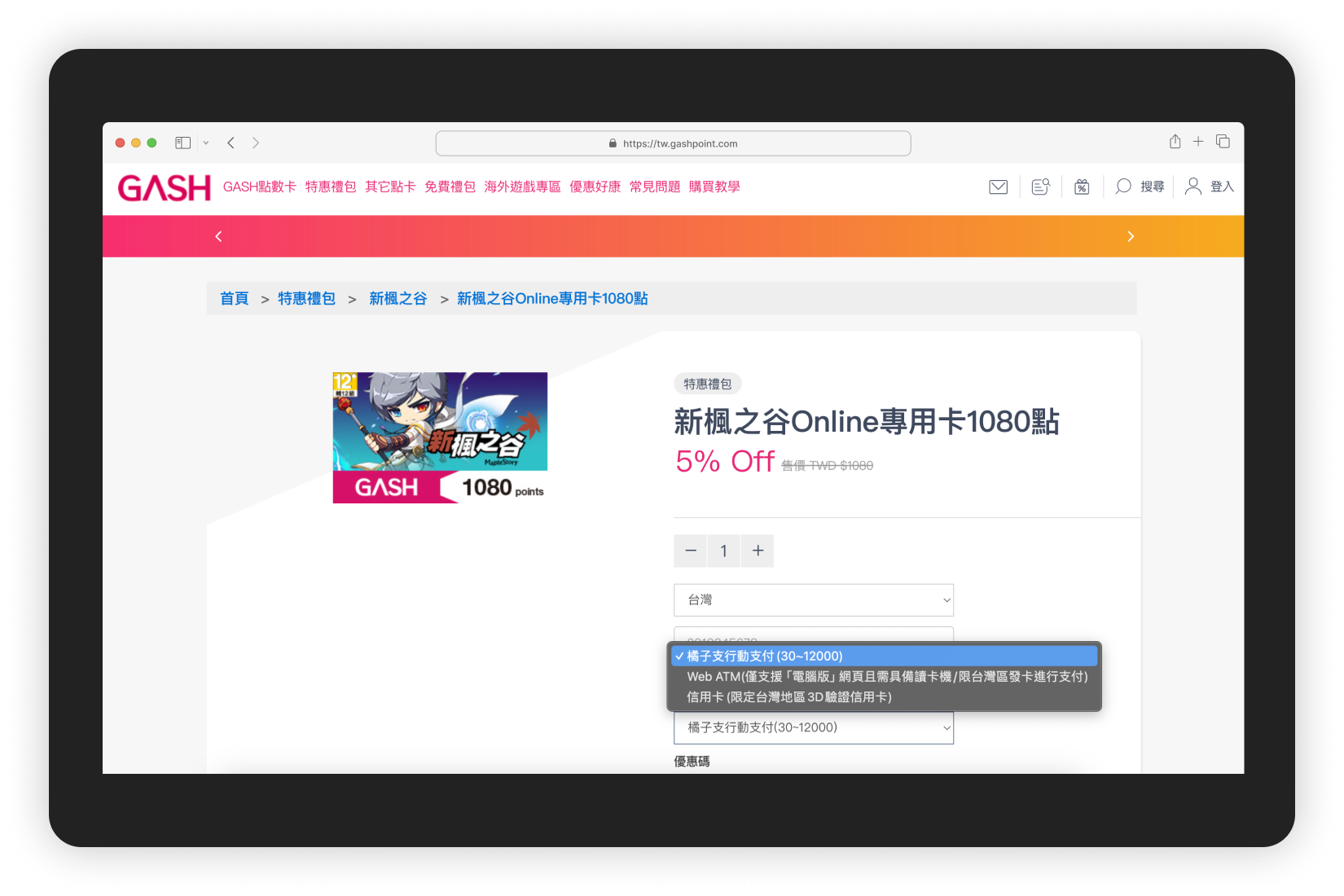
Task: Open 新楓之谷Online專用卡1080點 breadcrumb link
Action: pos(552,299)
